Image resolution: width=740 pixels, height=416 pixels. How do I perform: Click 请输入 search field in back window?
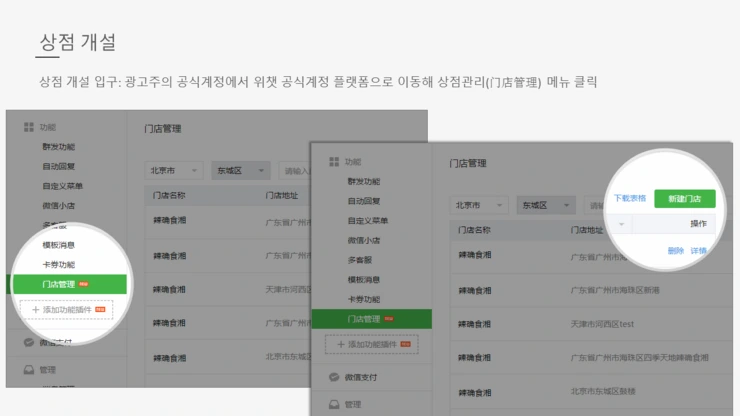click(x=294, y=170)
